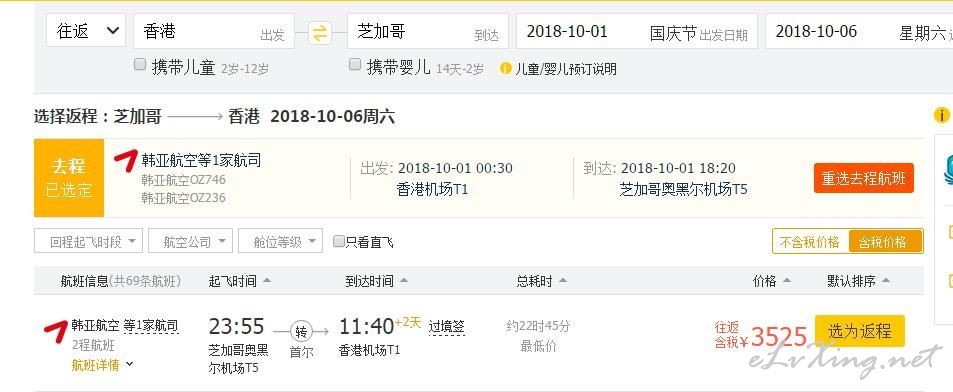
Task: Click the 选为返程 button
Action: click(859, 331)
